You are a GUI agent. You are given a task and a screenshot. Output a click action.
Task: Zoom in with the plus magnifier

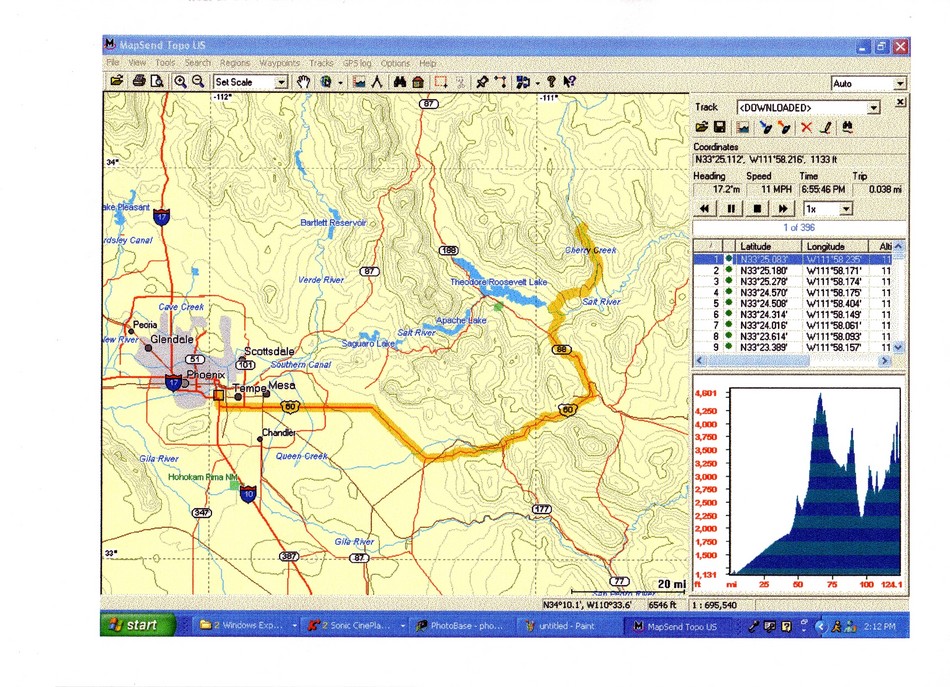coord(180,81)
